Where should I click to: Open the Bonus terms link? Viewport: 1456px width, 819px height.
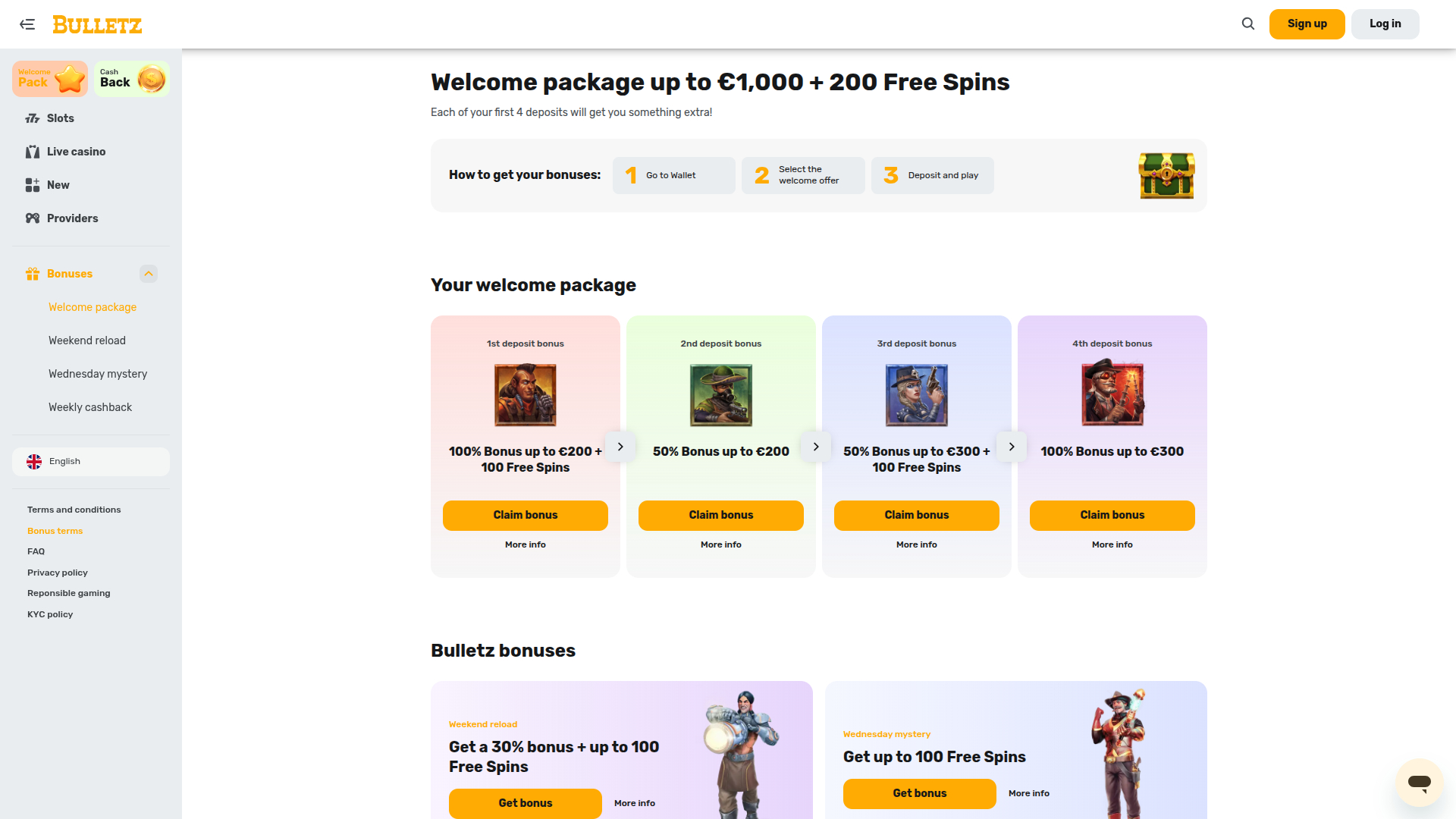pyautogui.click(x=55, y=530)
